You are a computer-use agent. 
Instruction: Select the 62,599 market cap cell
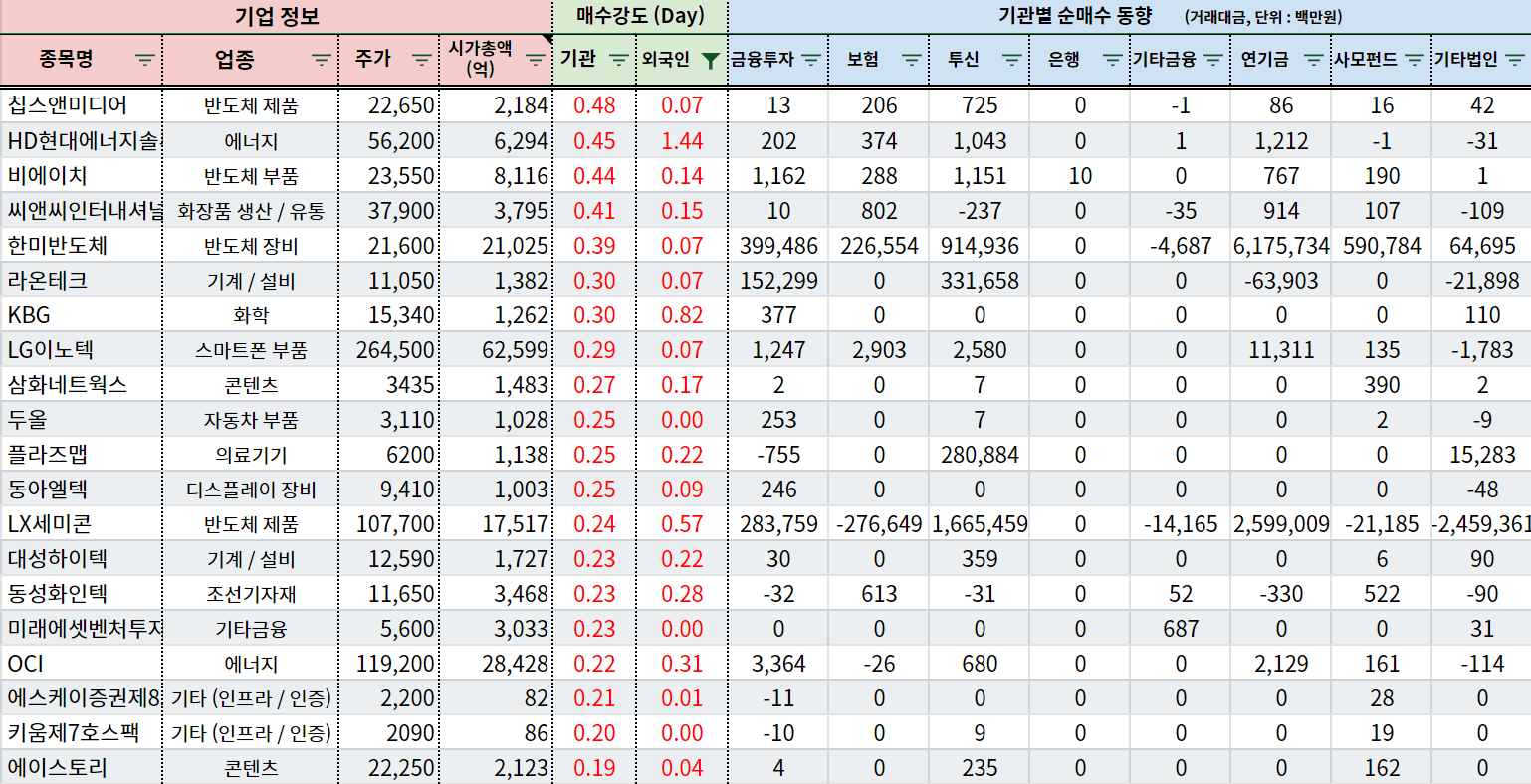tap(496, 349)
